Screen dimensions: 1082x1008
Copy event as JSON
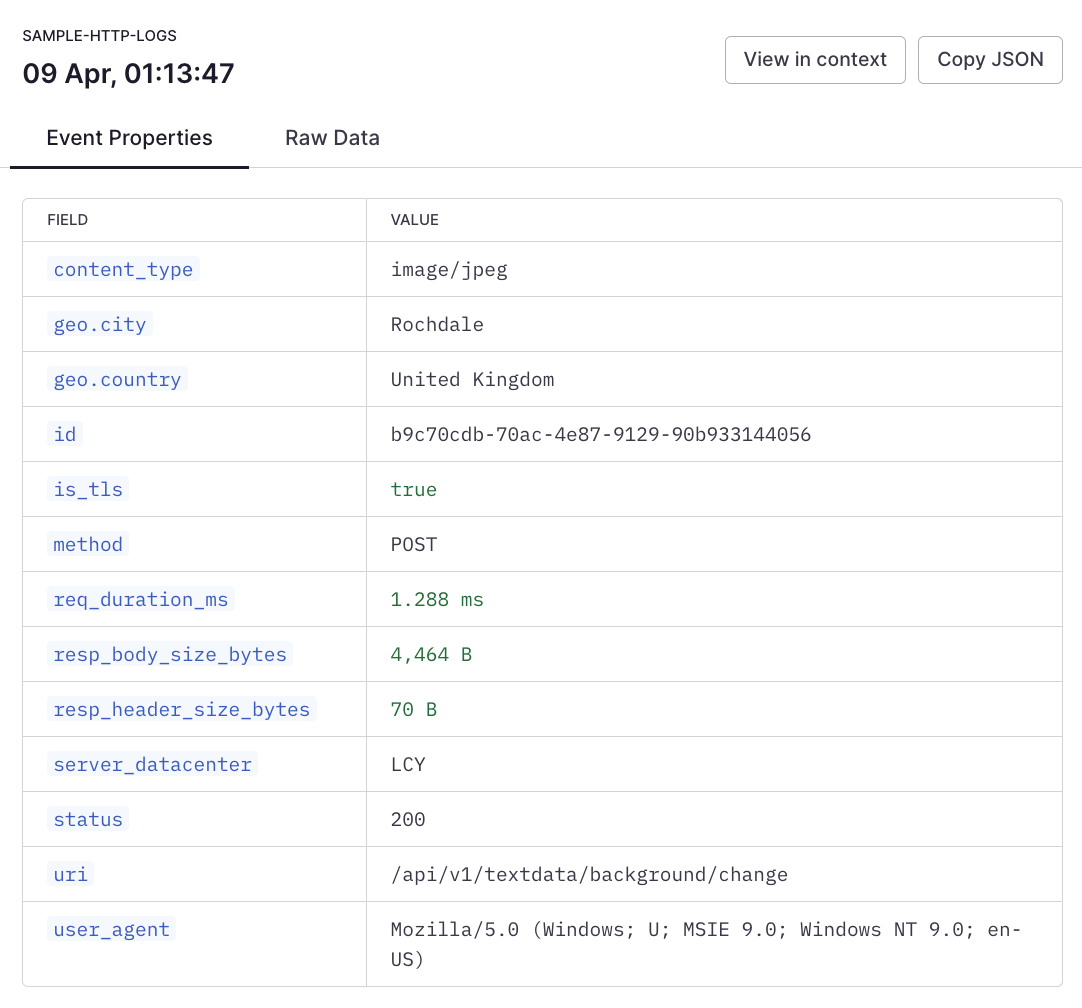tap(990, 60)
